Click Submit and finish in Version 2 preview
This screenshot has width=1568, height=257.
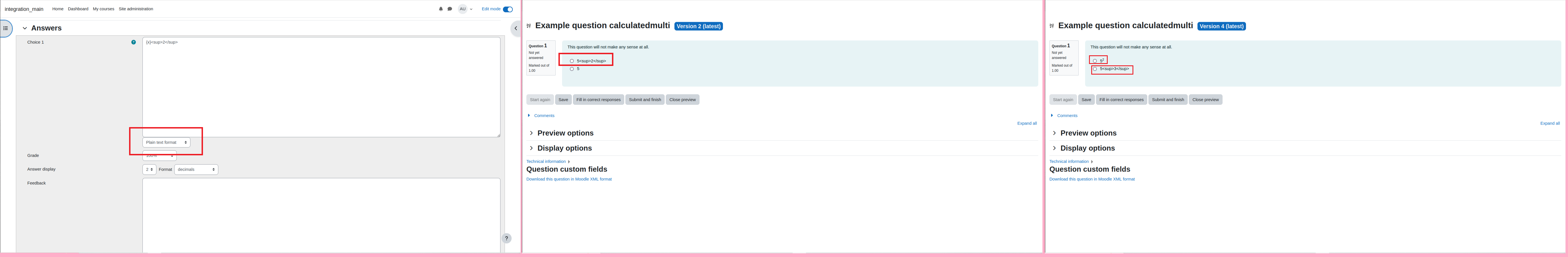pos(645,99)
